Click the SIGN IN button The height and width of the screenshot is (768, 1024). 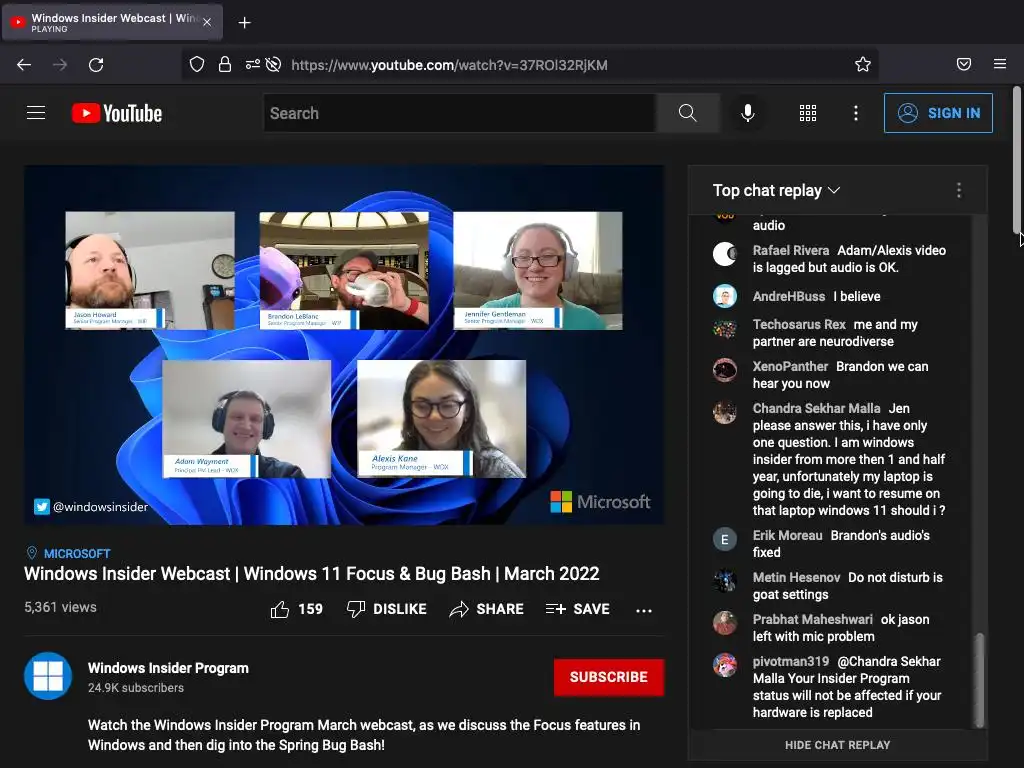point(938,113)
